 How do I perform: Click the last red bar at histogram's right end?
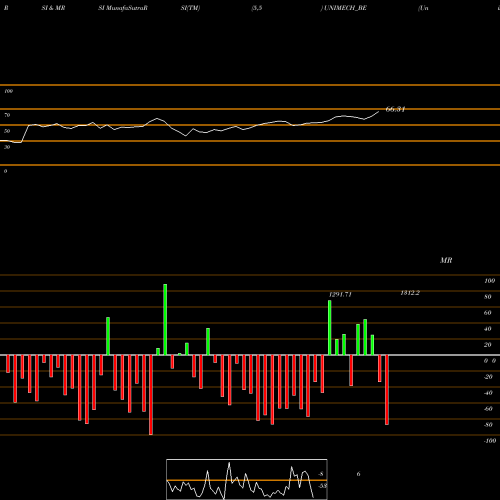pyautogui.click(x=387, y=390)
